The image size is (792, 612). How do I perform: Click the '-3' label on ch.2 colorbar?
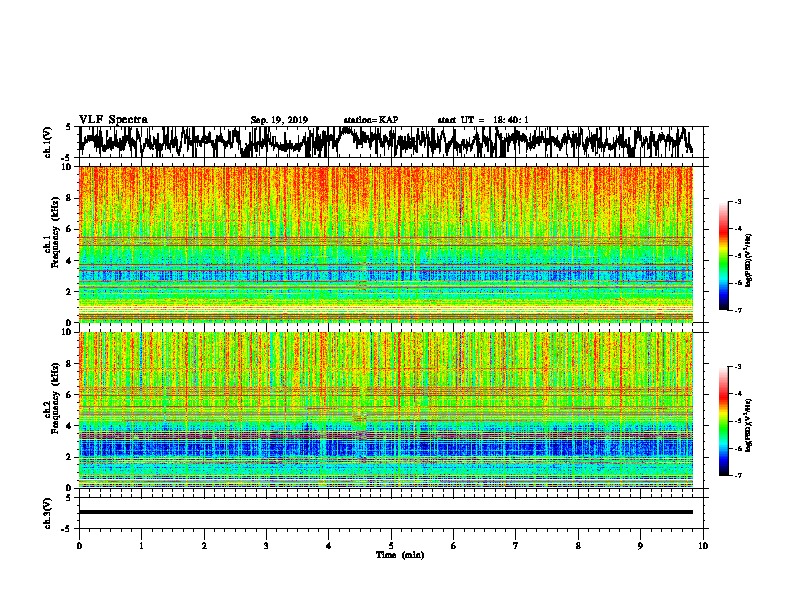(x=737, y=367)
